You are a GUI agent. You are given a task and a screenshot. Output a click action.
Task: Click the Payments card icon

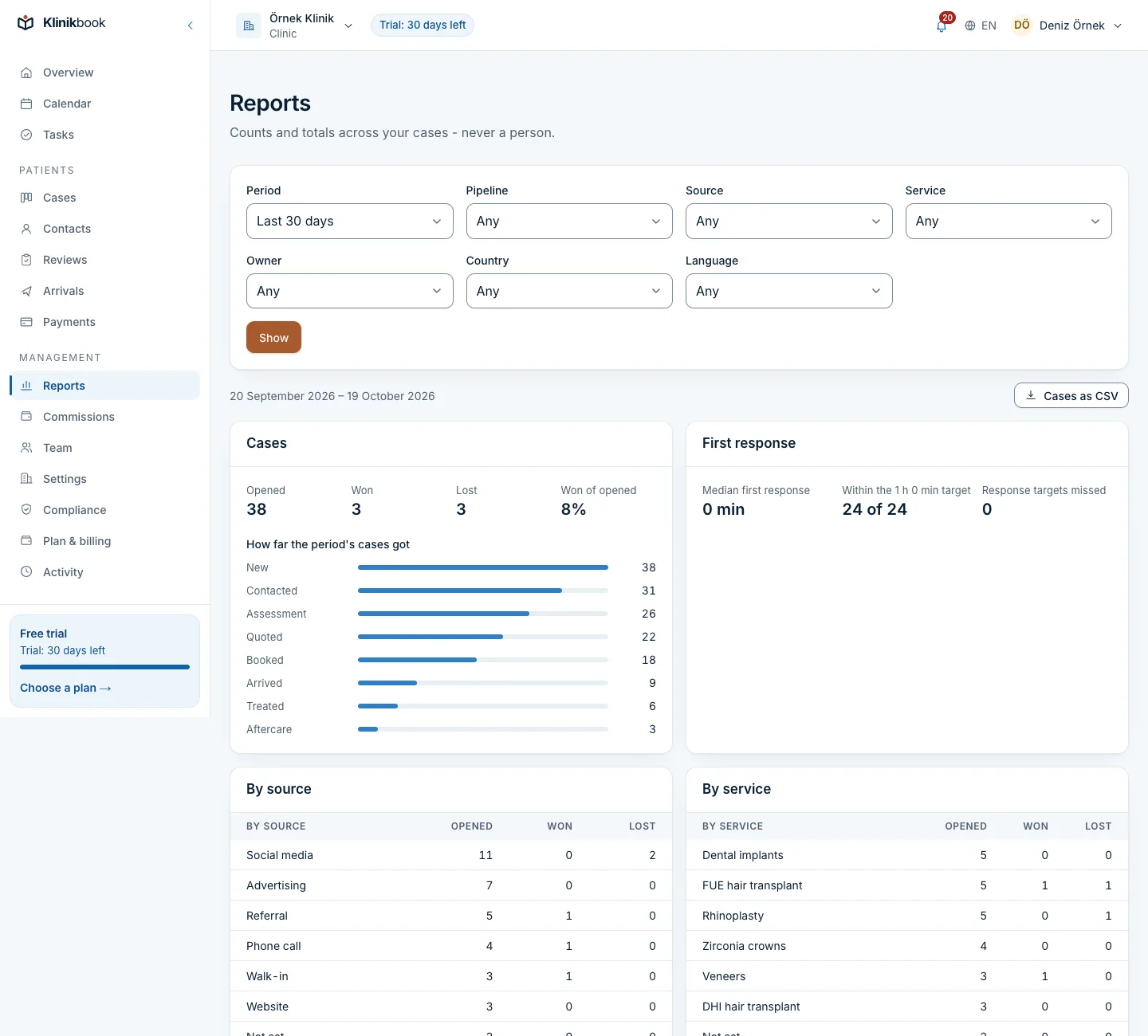26,322
